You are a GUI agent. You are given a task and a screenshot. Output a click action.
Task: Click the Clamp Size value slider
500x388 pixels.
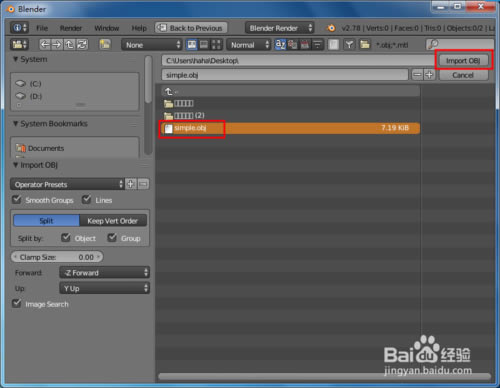pos(57,257)
